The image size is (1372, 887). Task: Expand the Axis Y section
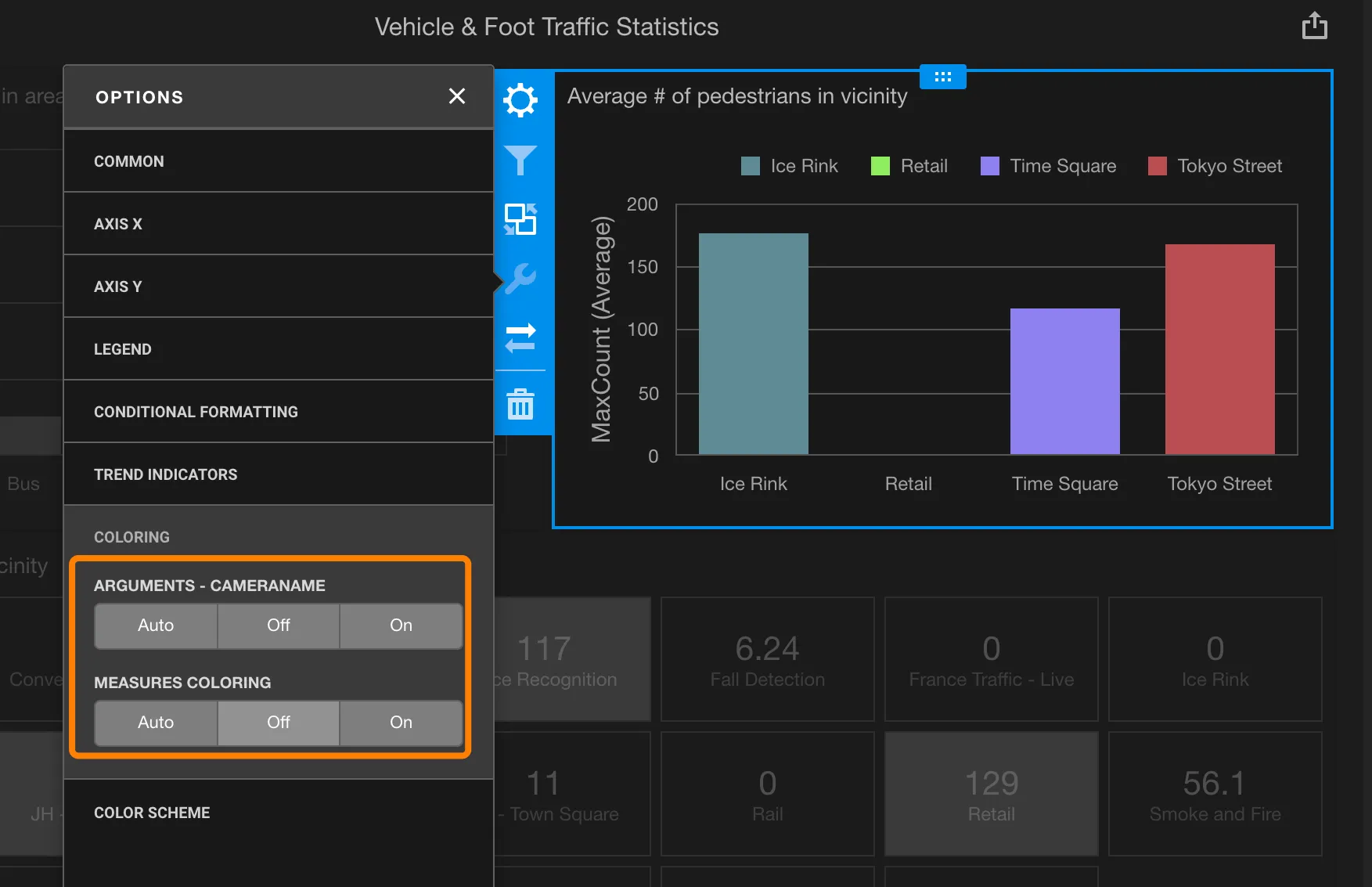point(279,287)
